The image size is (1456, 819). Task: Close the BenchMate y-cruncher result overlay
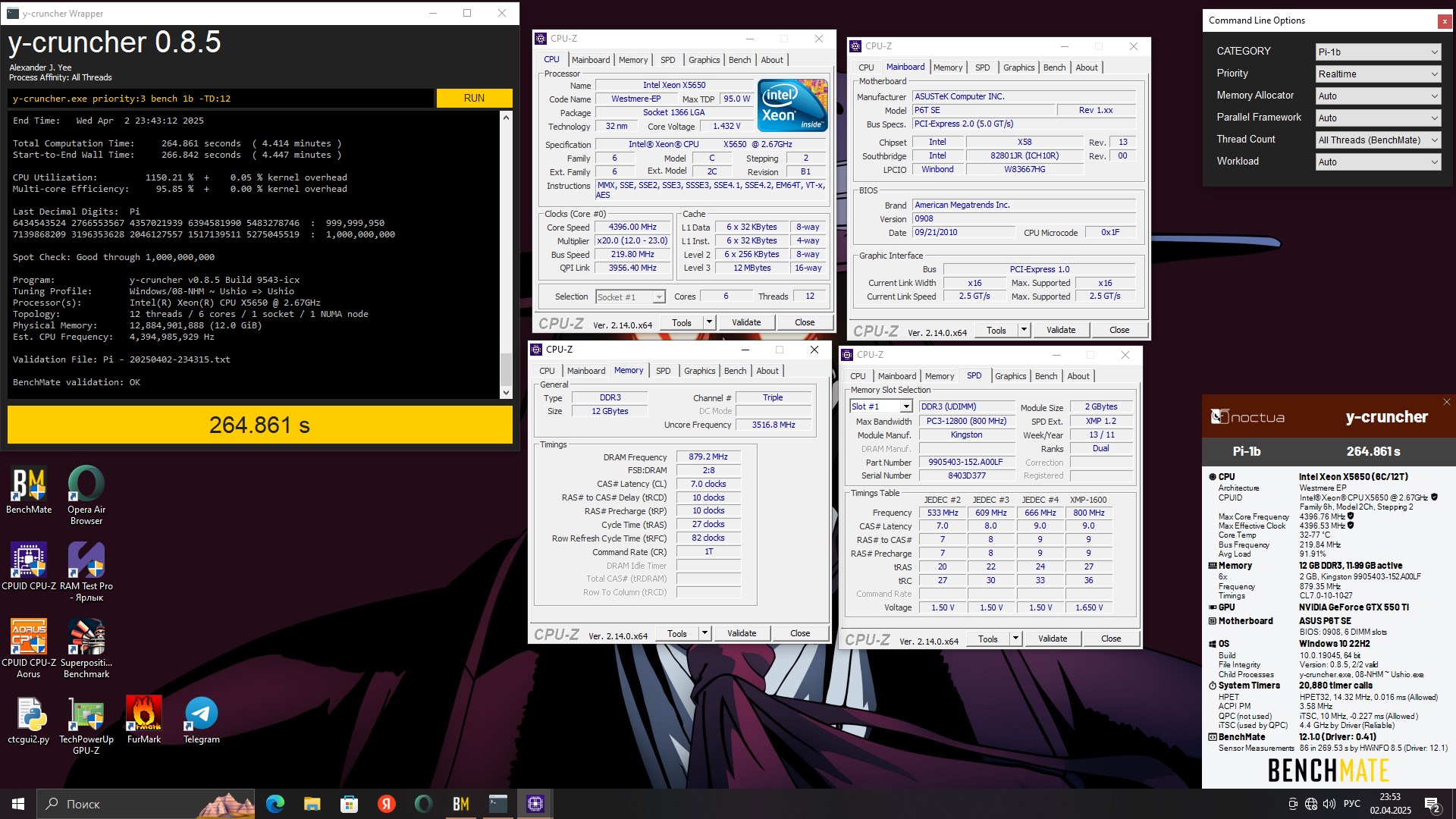(1446, 402)
